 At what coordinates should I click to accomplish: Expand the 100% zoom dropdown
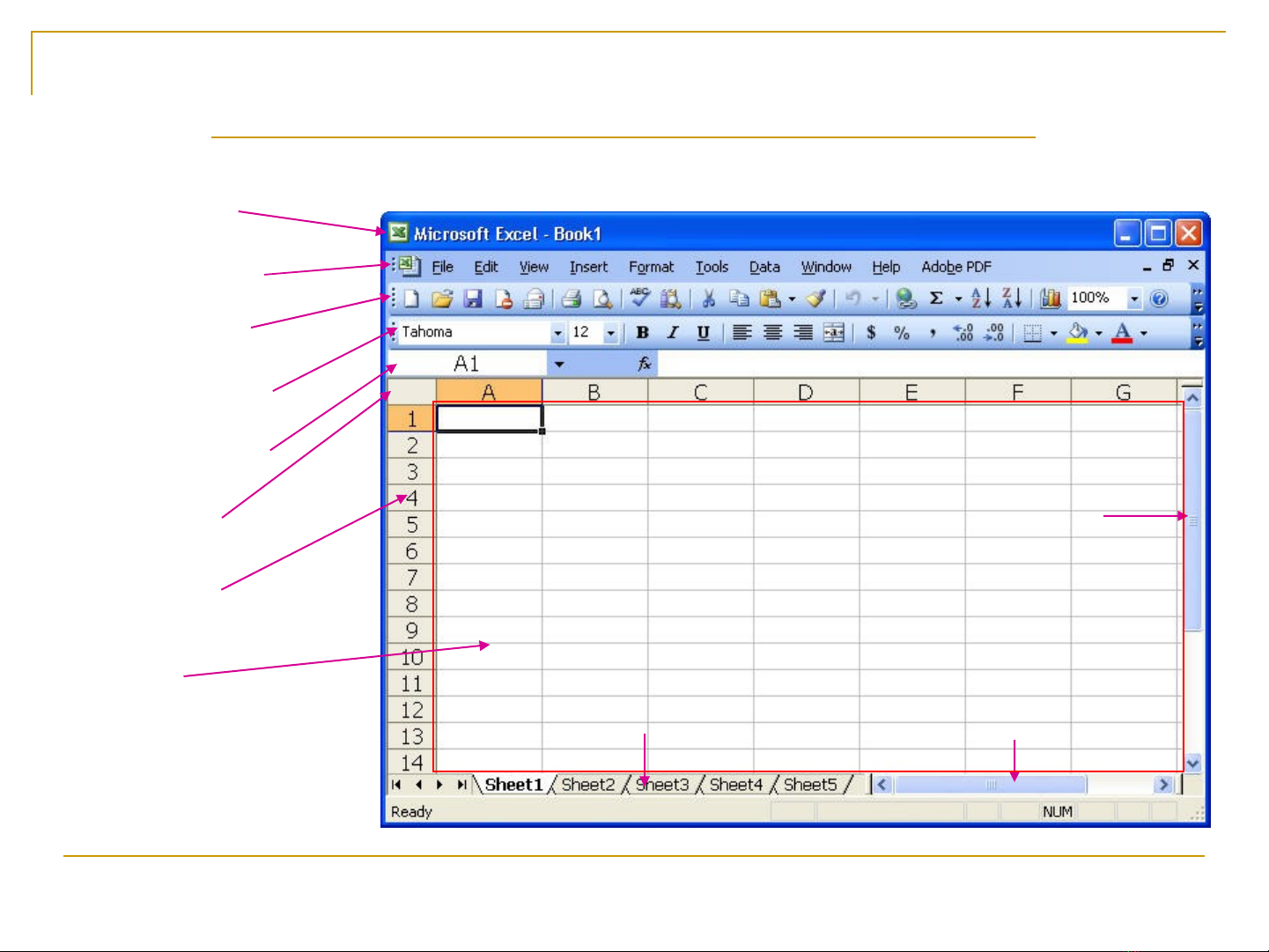1134,299
